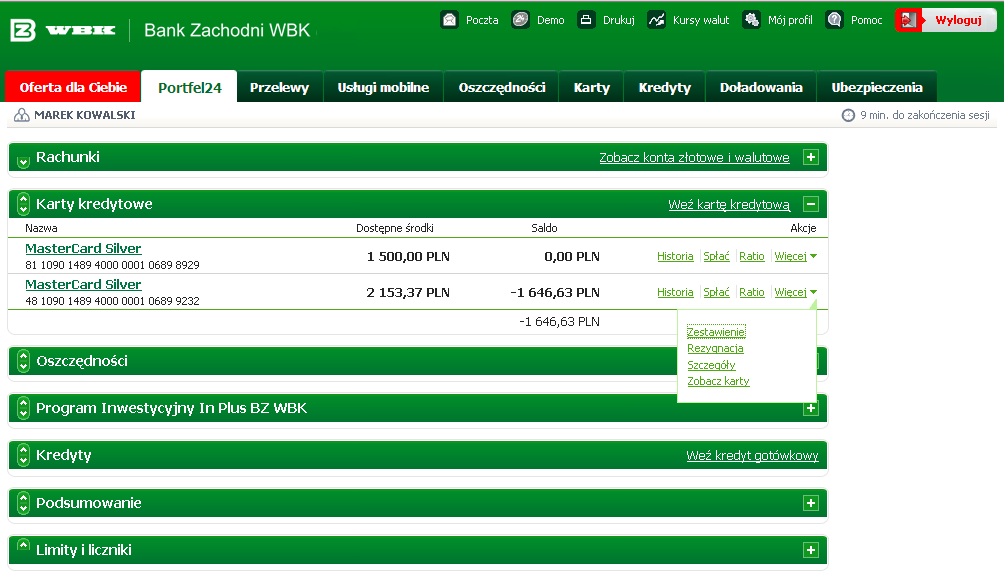This screenshot has width=1004, height=576.
Task: Switch to the Karty tab
Action: 592,87
